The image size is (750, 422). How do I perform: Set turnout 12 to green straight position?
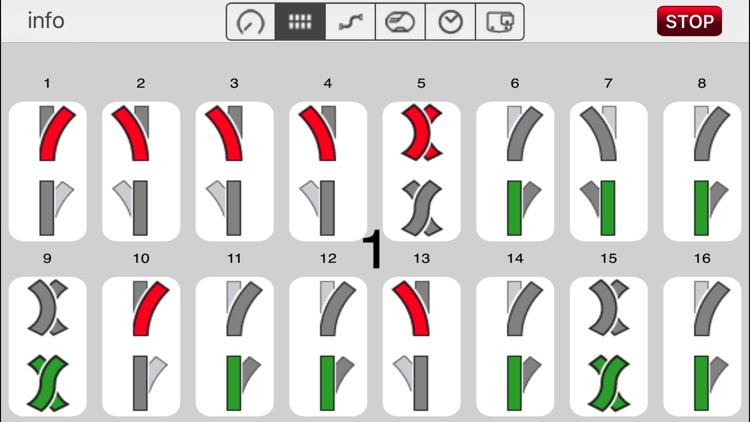click(x=337, y=383)
